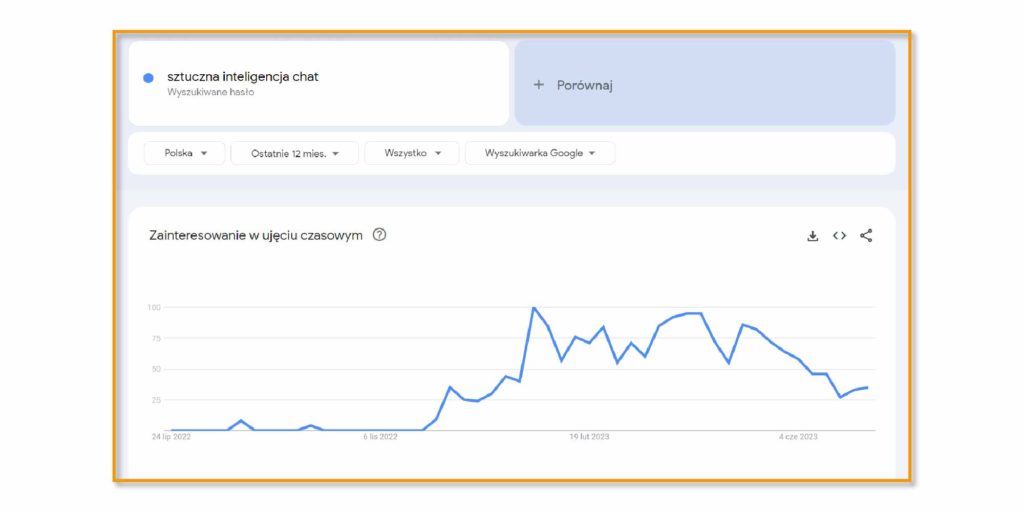Open help tooltip beside Zainteresowanie w ujęciu czasowym
Image resolution: width=1024 pixels, height=512 pixels.
click(379, 235)
